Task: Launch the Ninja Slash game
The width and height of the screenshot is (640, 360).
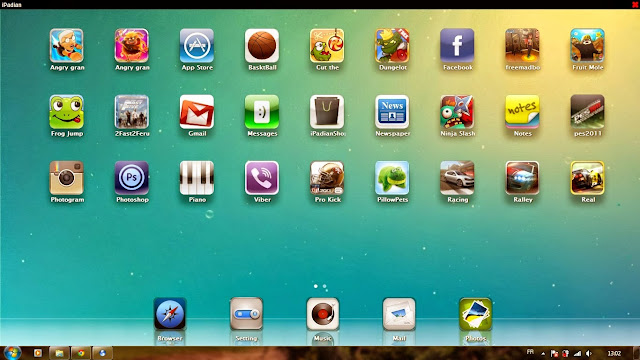Action: [x=457, y=112]
